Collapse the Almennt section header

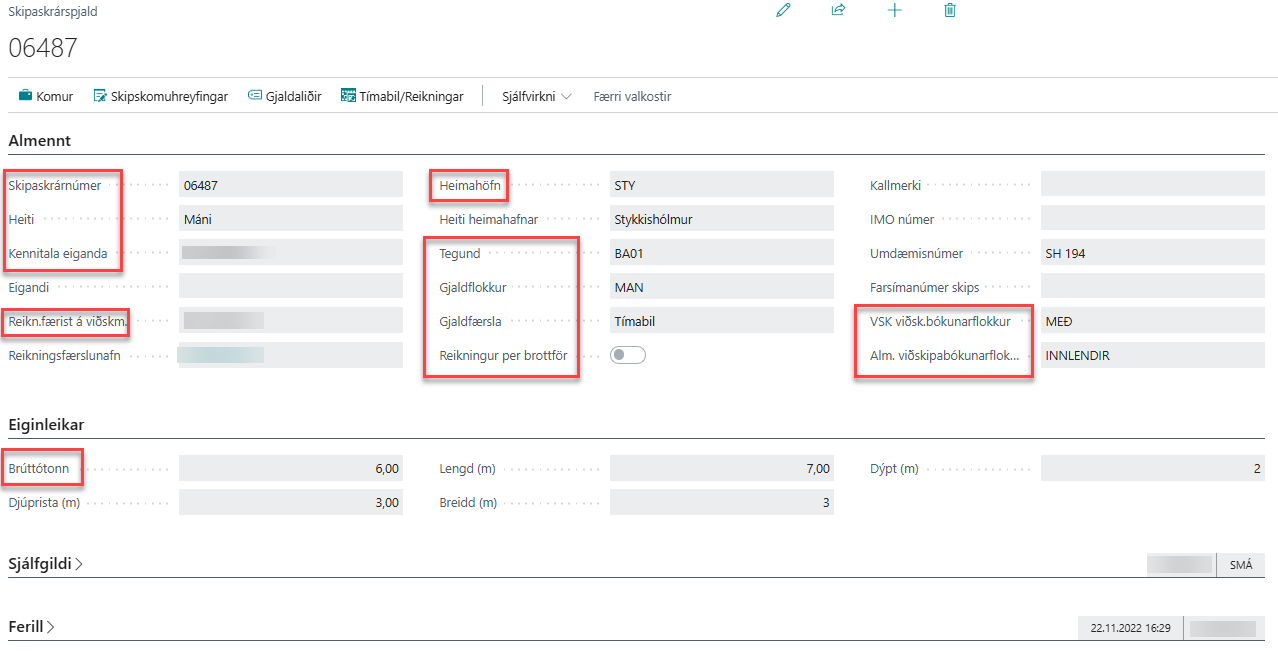pos(40,141)
